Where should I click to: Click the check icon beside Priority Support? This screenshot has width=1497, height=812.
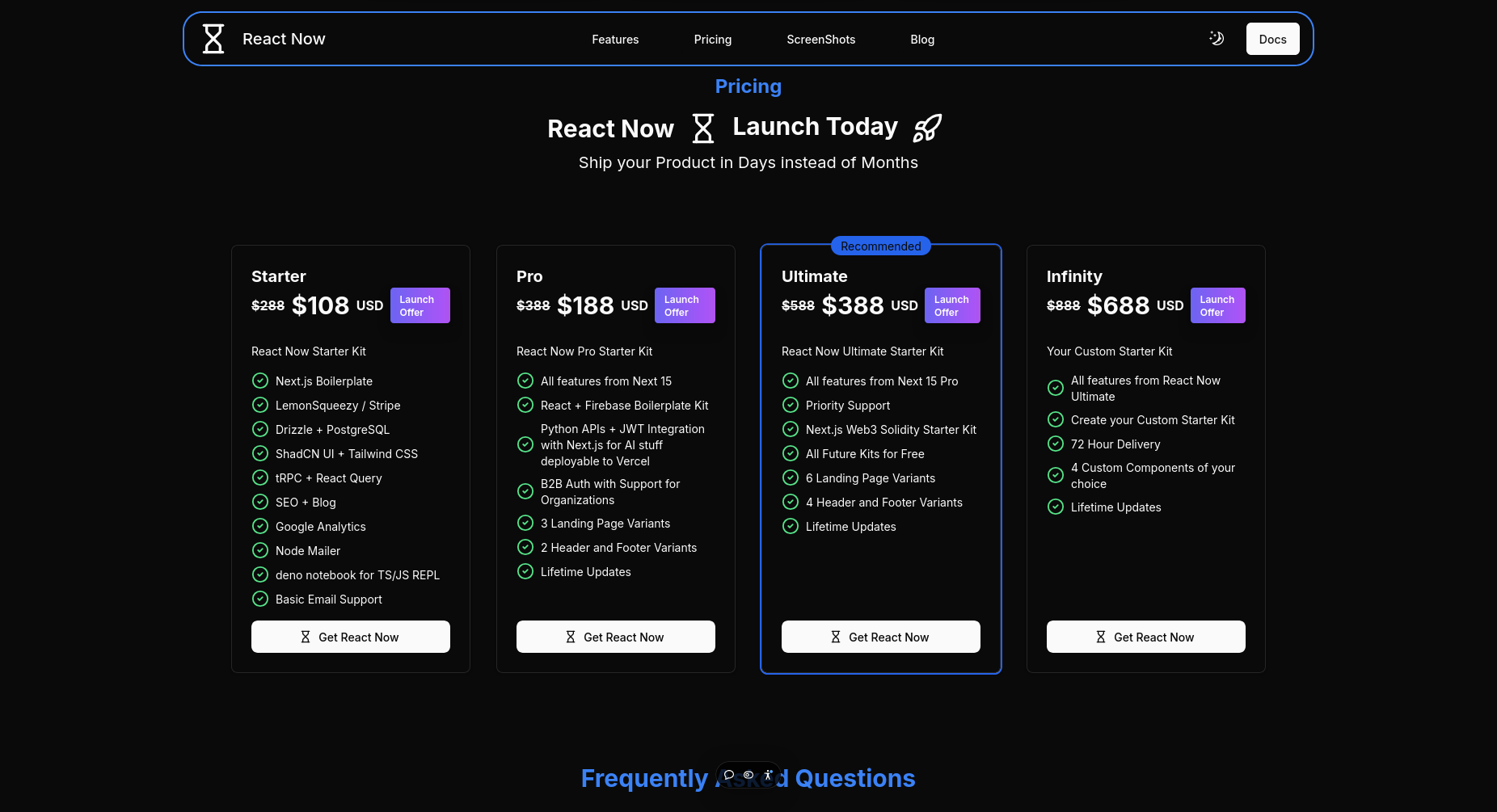(791, 405)
